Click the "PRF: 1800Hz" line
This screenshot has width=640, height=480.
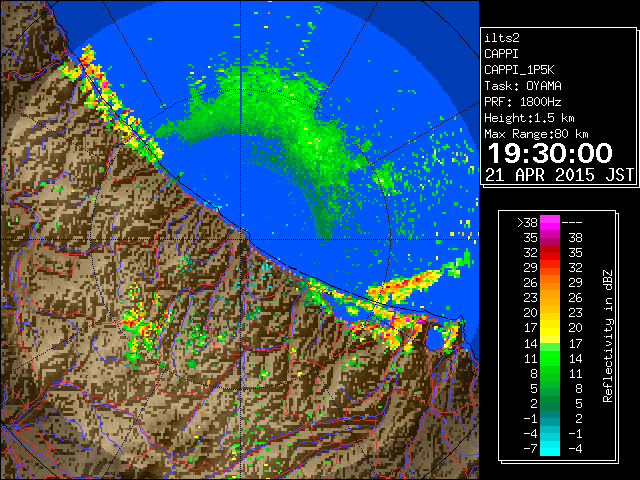pyautogui.click(x=523, y=102)
